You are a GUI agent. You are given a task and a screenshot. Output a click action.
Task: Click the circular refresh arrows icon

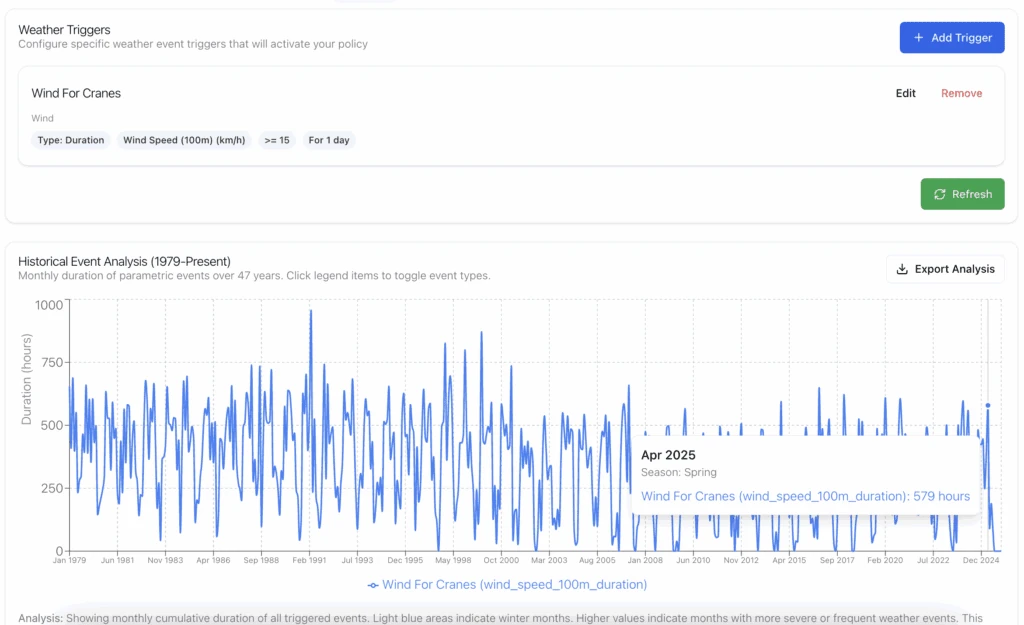(940, 194)
